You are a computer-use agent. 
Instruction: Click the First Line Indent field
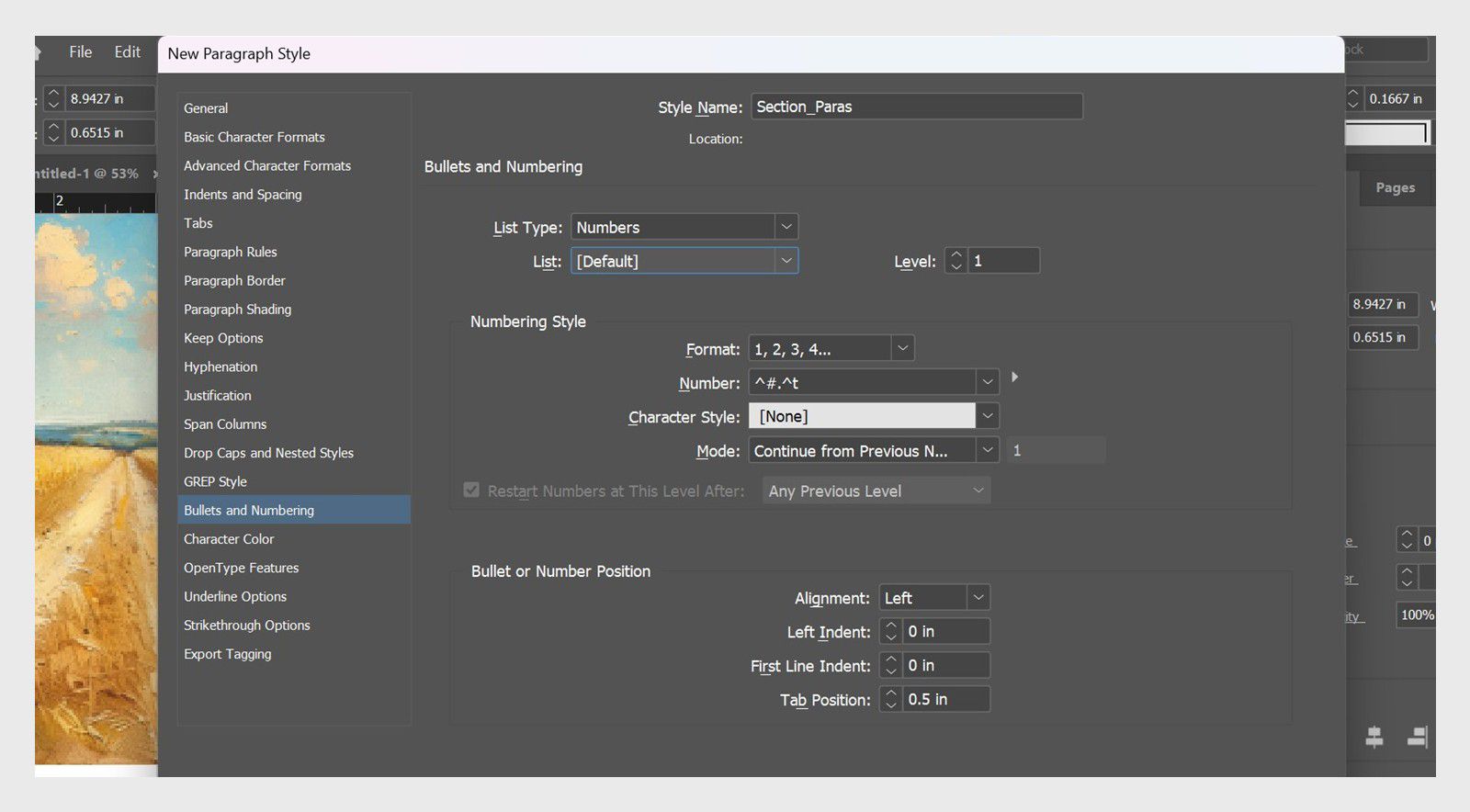tap(946, 665)
